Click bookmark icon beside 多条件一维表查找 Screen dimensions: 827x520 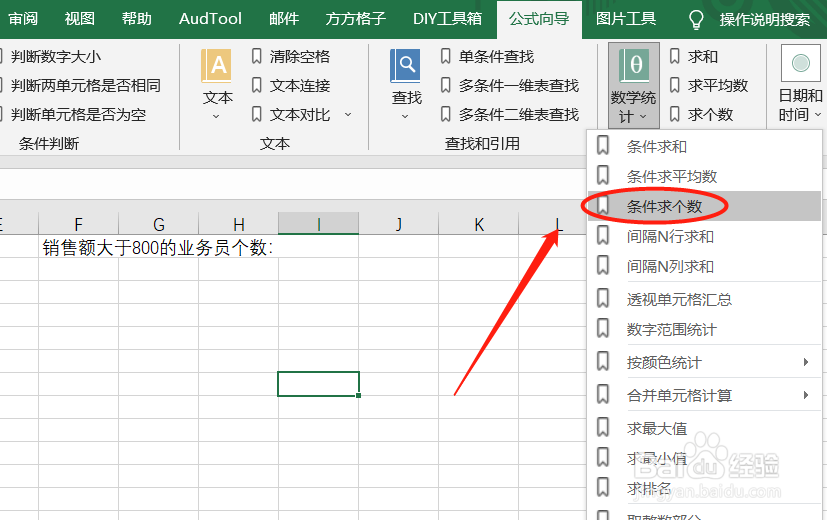(x=445, y=85)
